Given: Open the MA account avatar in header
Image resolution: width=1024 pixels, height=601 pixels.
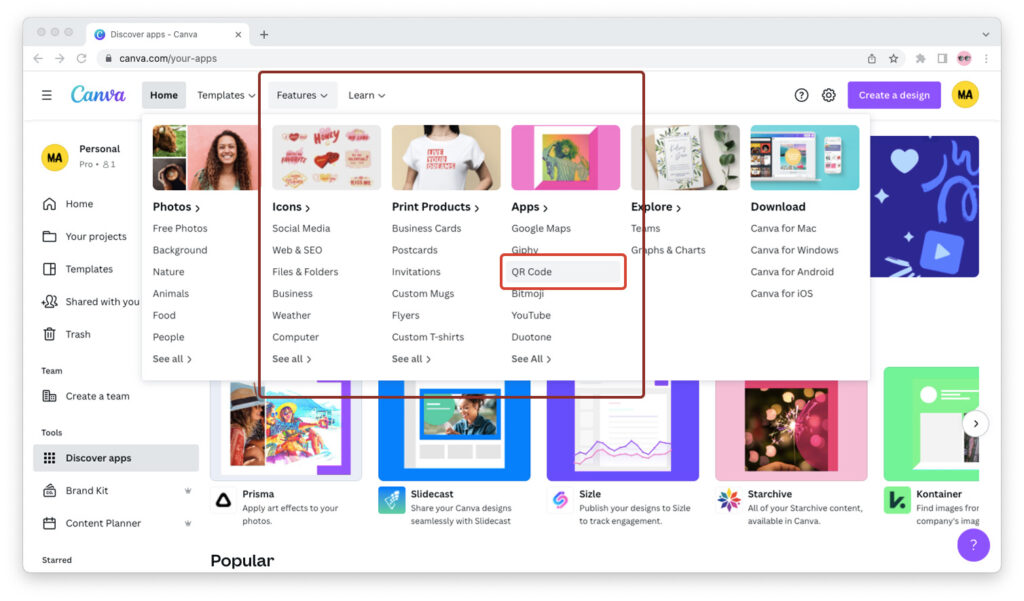Looking at the screenshot, I should point(965,95).
